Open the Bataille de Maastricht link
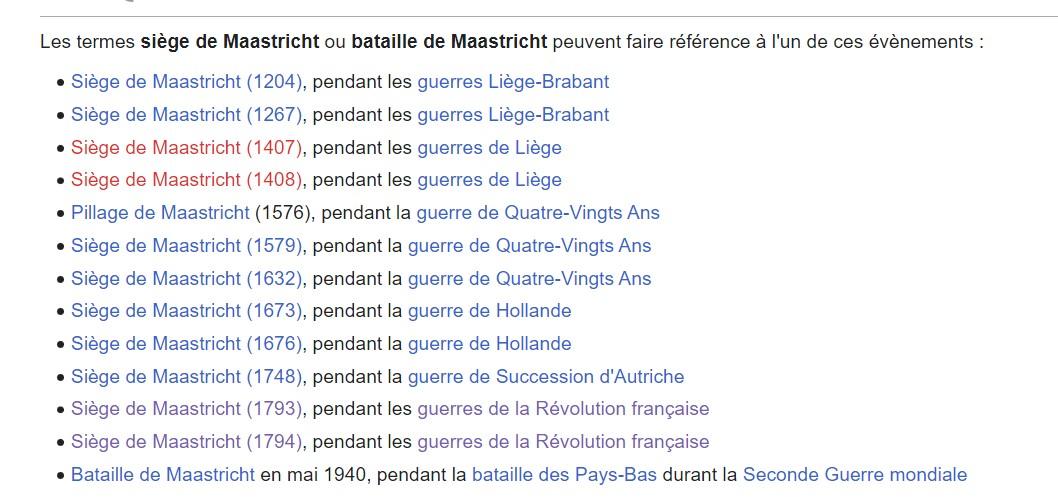The image size is (1058, 499). tap(163, 475)
